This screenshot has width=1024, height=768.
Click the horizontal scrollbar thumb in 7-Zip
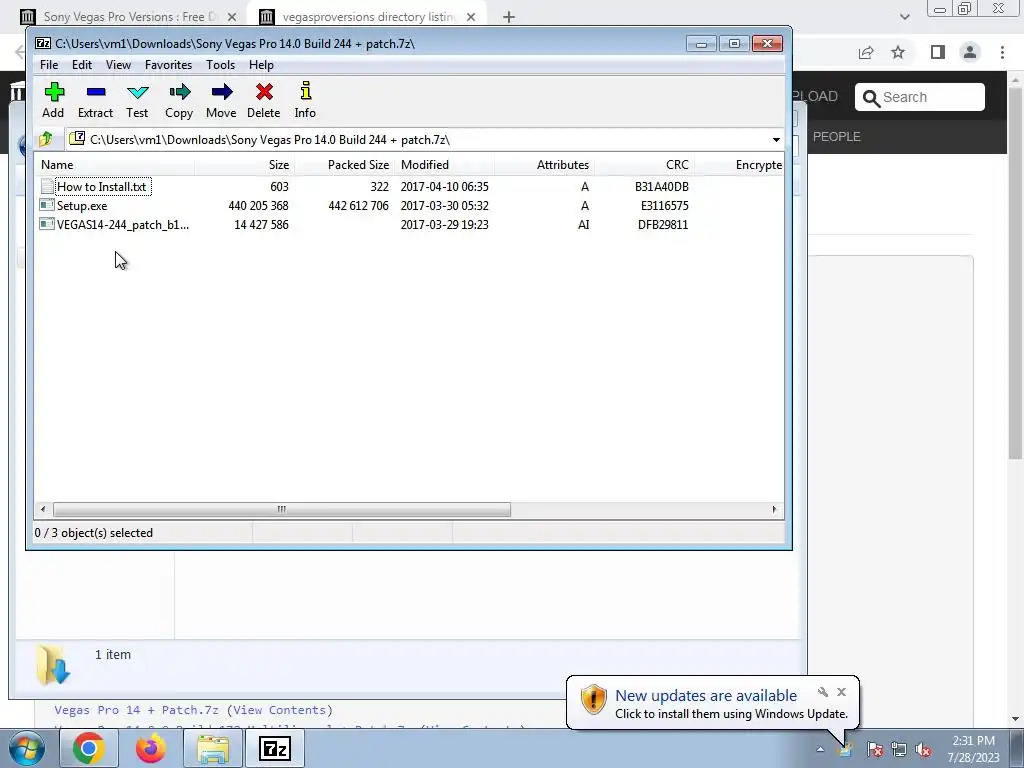[x=281, y=509]
